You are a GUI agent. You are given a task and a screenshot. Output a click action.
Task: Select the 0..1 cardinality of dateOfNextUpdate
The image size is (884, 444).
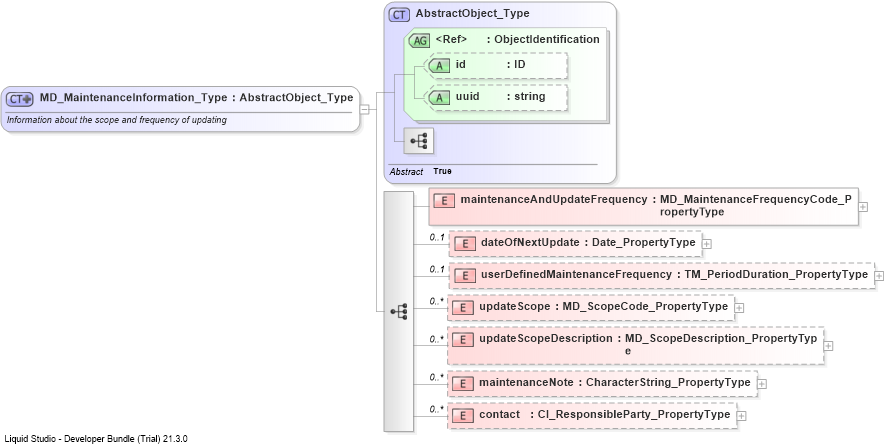click(436, 238)
